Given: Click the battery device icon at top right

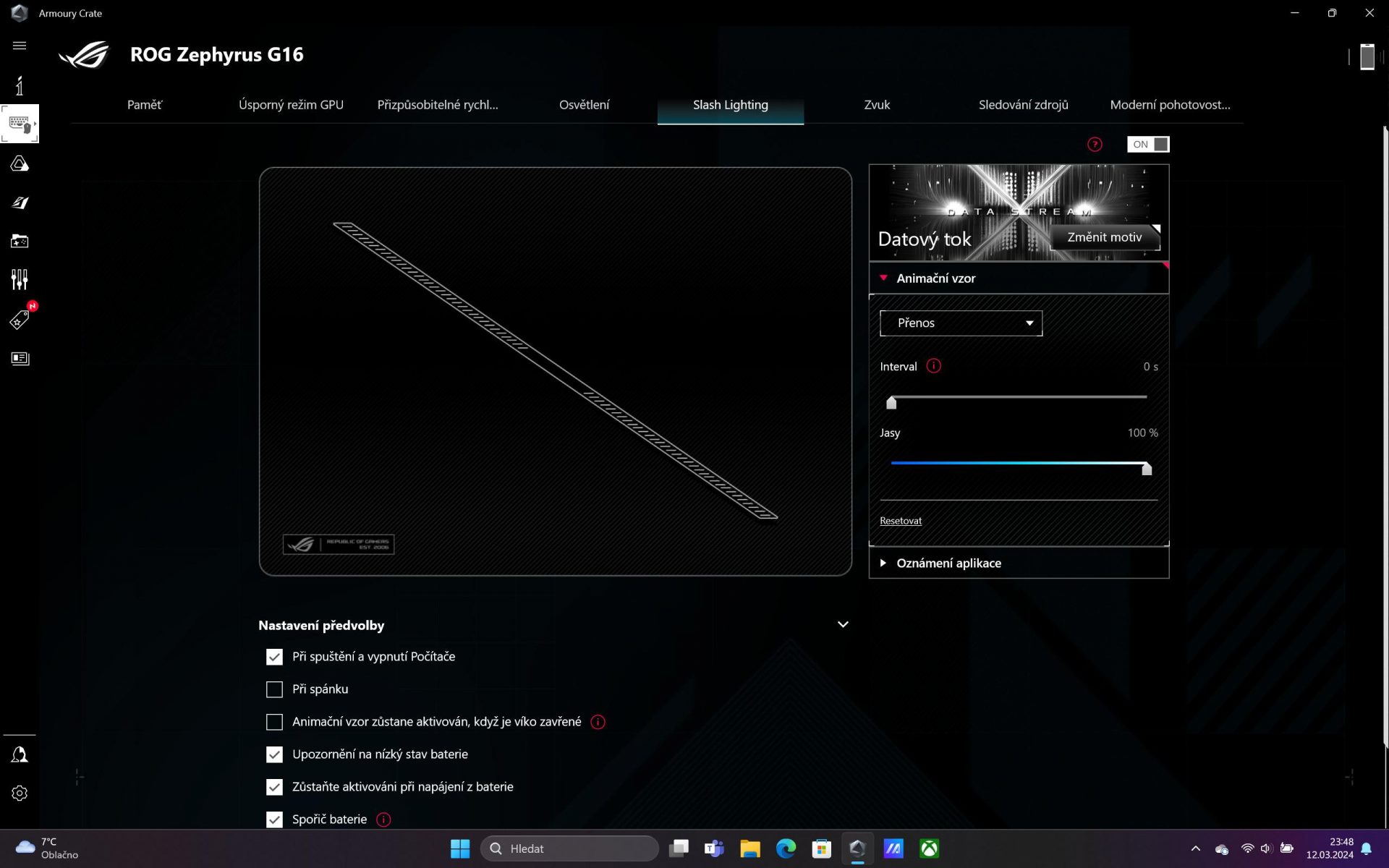Looking at the screenshot, I should coord(1367,56).
